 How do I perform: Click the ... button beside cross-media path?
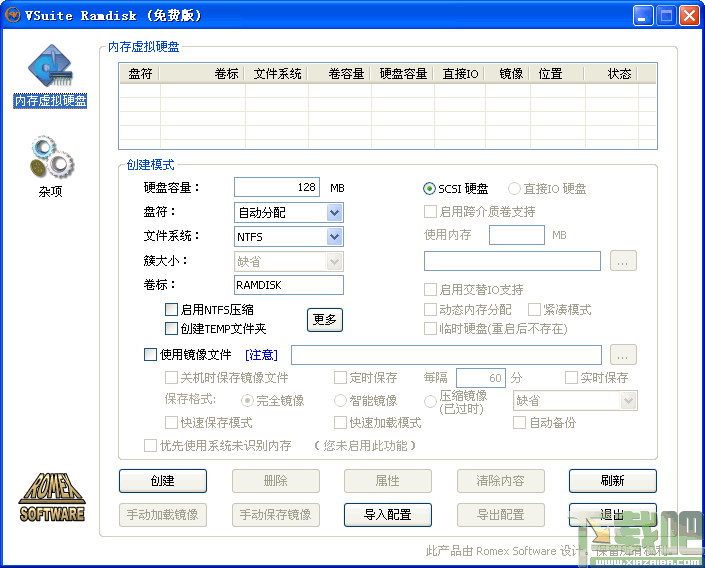pyautogui.click(x=623, y=261)
